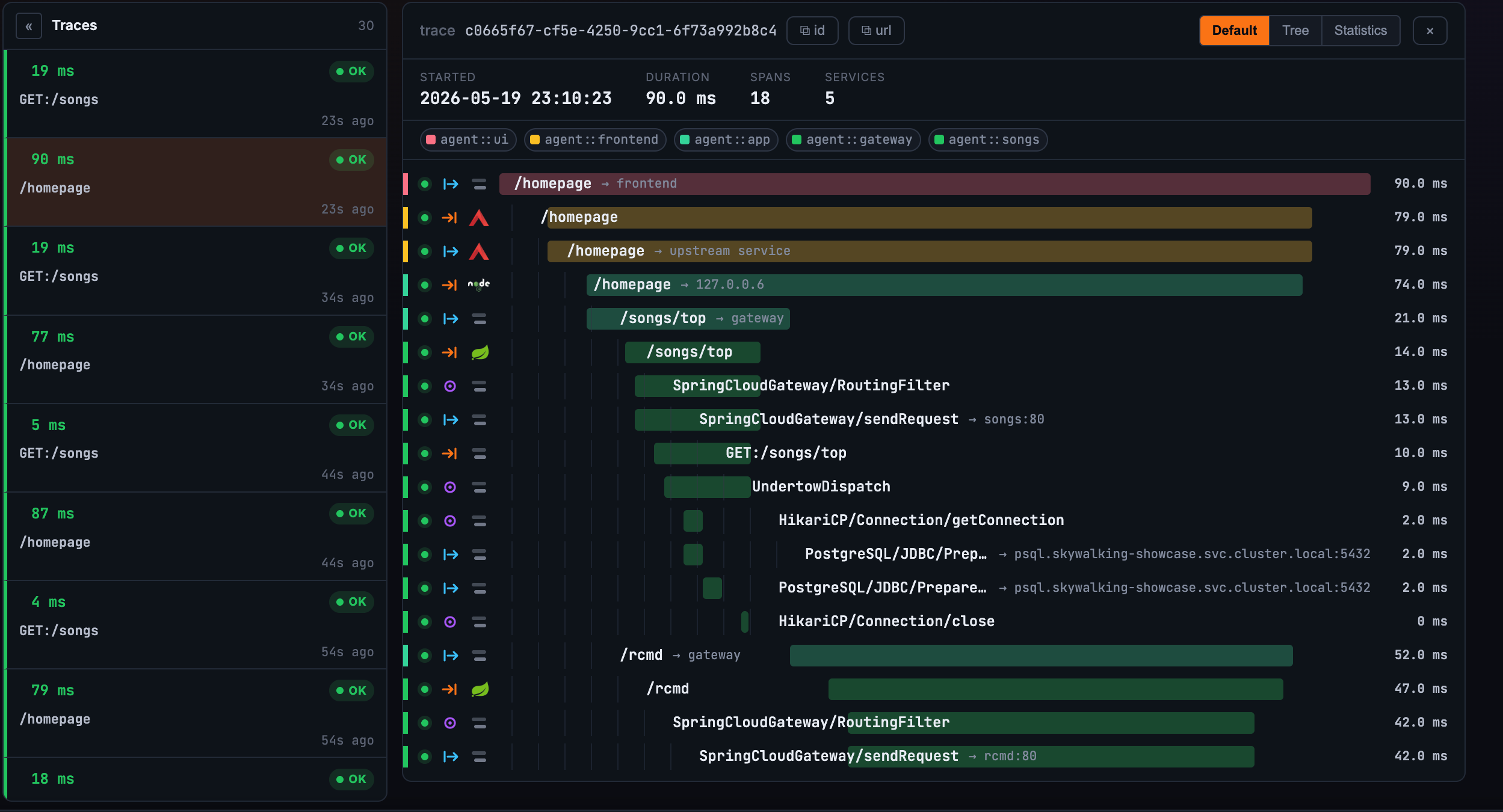The width and height of the screenshot is (1503, 812).
Task: Click the entry arrow icon on /songs/top 14 ms row
Action: click(450, 352)
